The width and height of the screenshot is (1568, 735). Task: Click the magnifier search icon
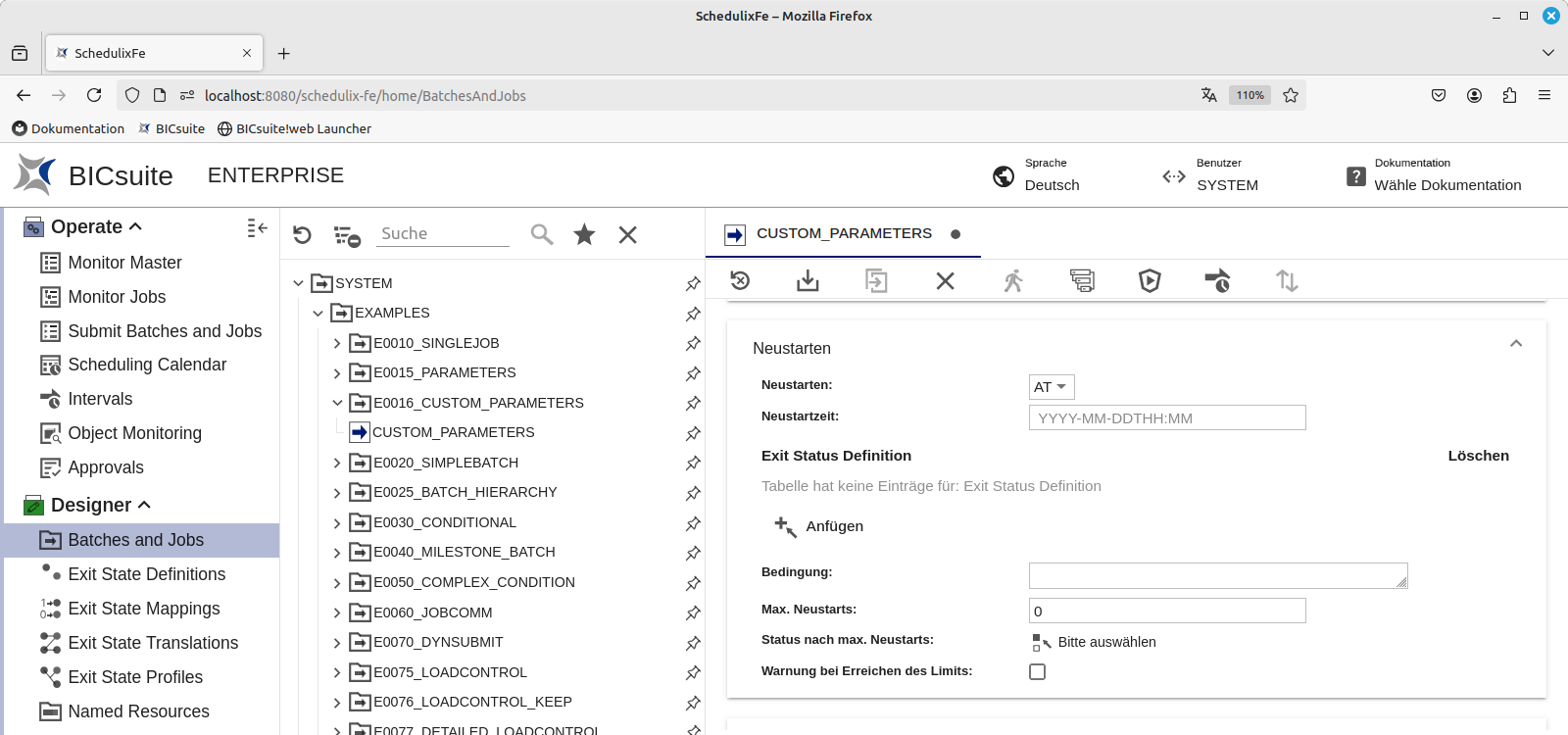coord(542,234)
